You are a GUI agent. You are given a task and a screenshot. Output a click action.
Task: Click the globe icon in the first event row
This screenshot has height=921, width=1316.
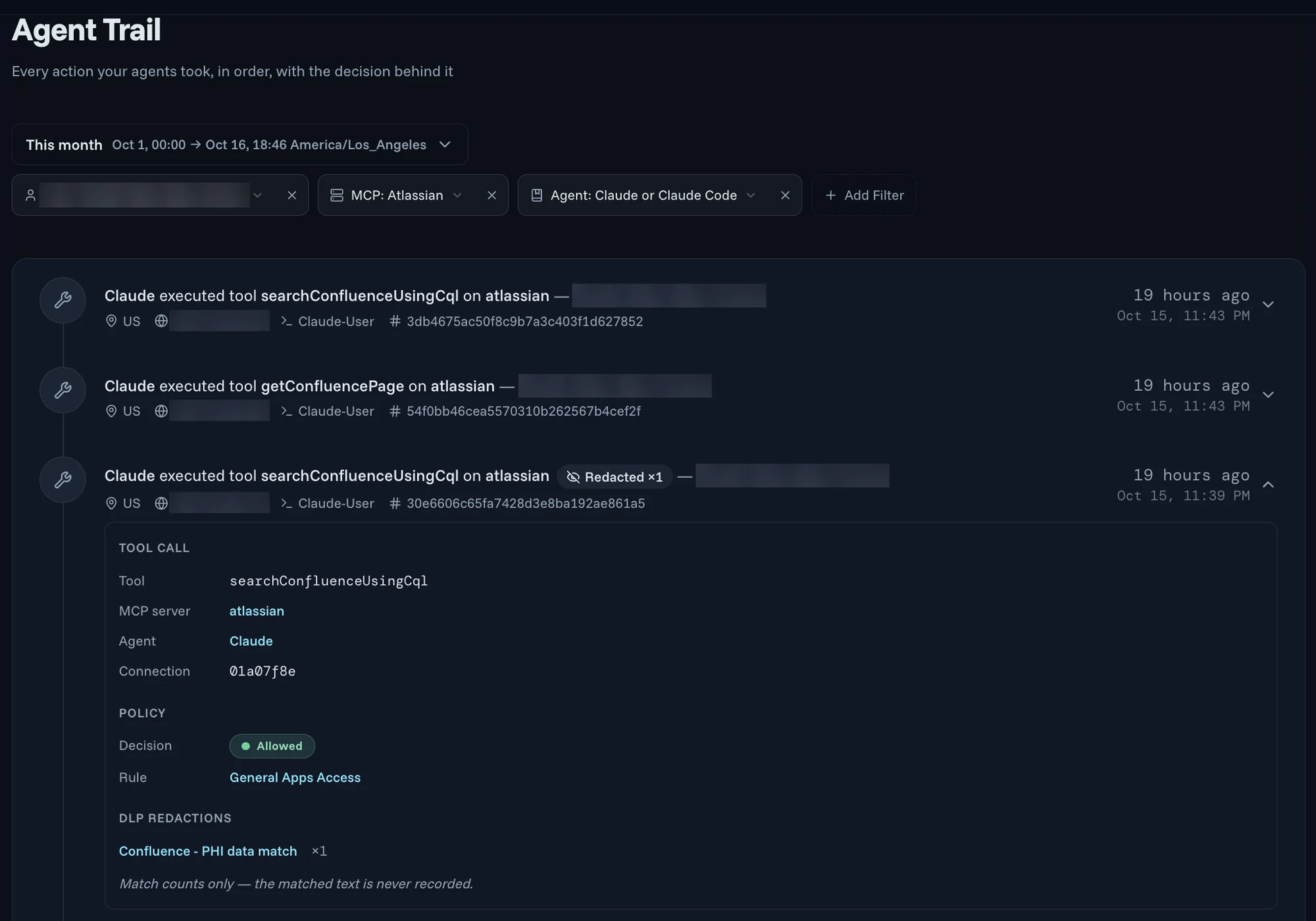tap(161, 321)
